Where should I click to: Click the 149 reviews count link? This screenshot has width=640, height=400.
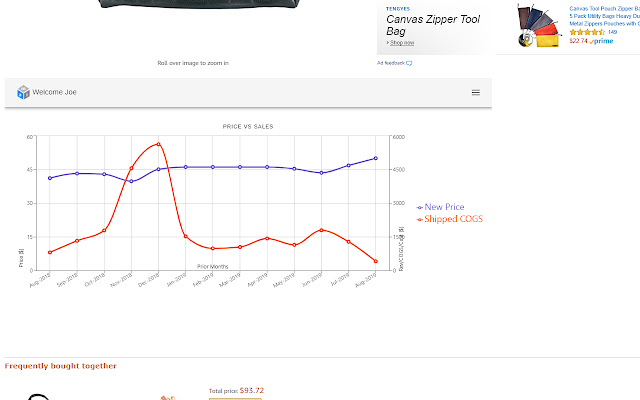pos(612,32)
